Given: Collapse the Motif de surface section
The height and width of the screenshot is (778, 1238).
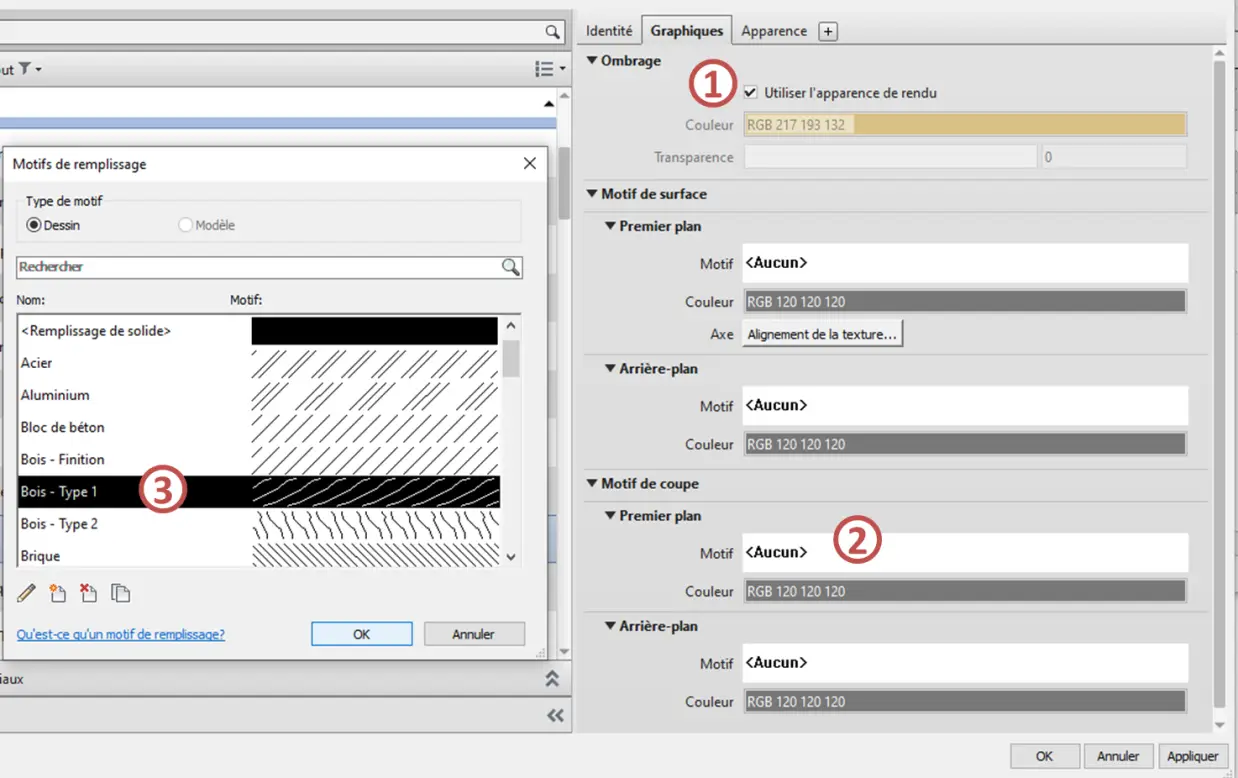Looking at the screenshot, I should tap(591, 194).
